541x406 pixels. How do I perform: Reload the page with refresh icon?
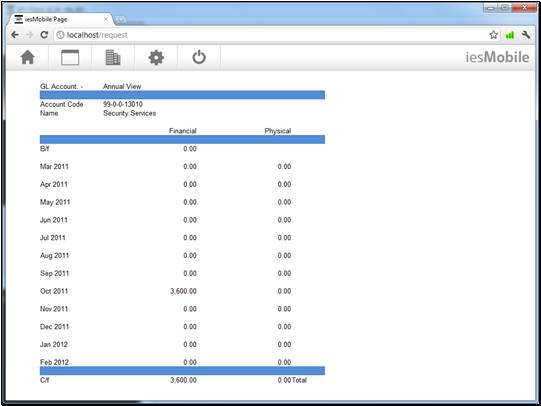pos(44,35)
